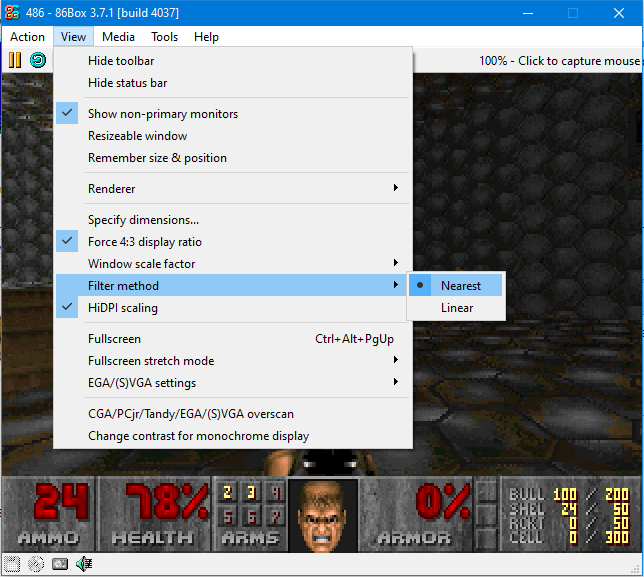Expand the Renderer submenu
The width and height of the screenshot is (644, 577).
(233, 189)
